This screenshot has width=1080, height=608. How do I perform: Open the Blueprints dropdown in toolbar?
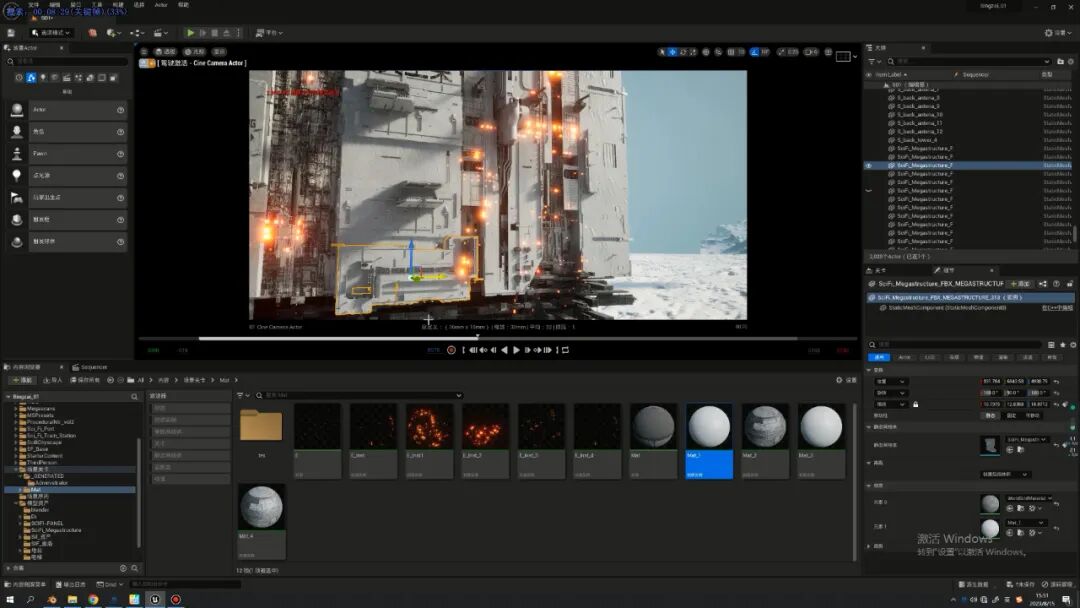137,32
